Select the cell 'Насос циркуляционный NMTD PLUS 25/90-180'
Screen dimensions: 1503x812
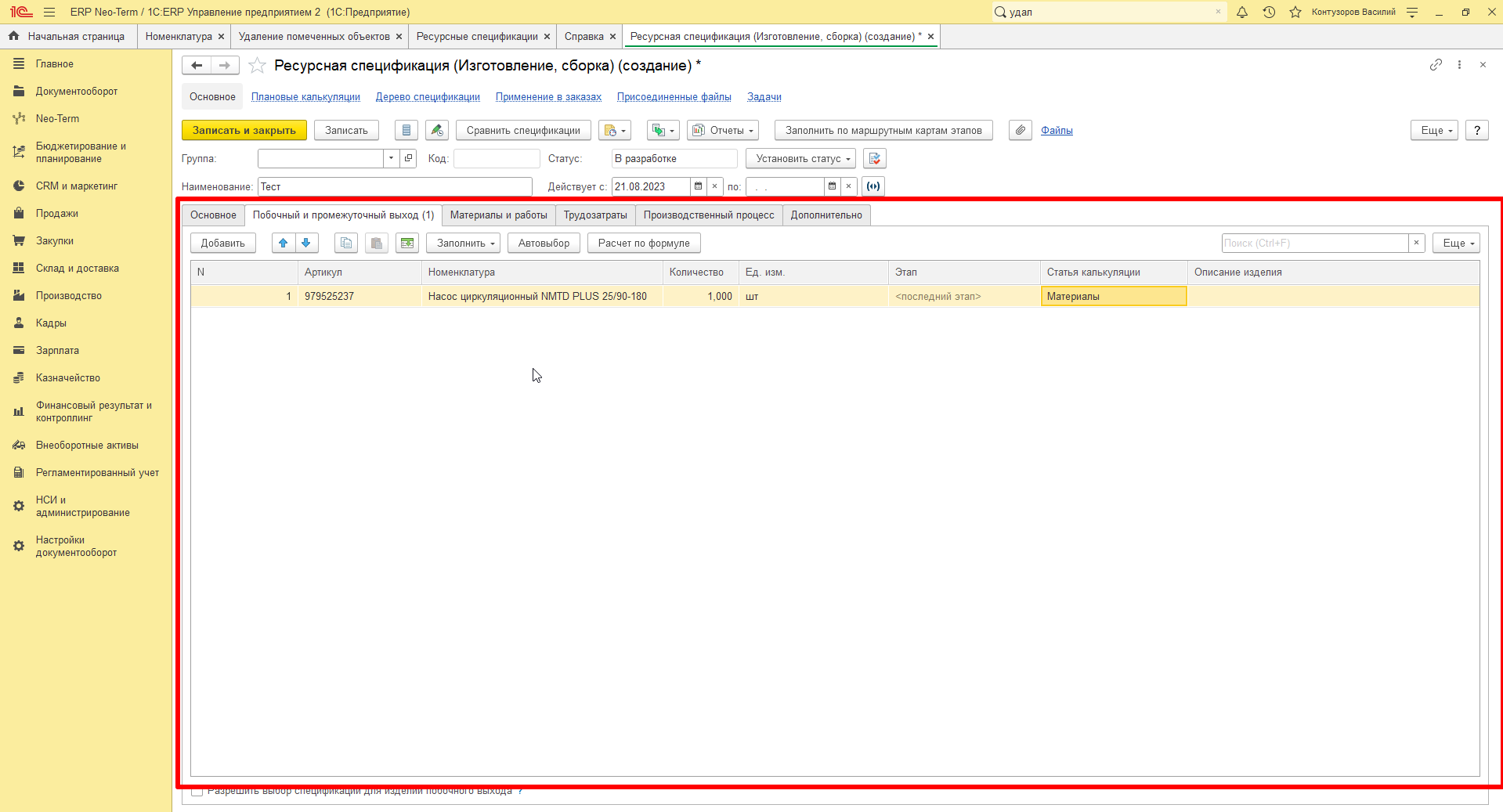[542, 296]
